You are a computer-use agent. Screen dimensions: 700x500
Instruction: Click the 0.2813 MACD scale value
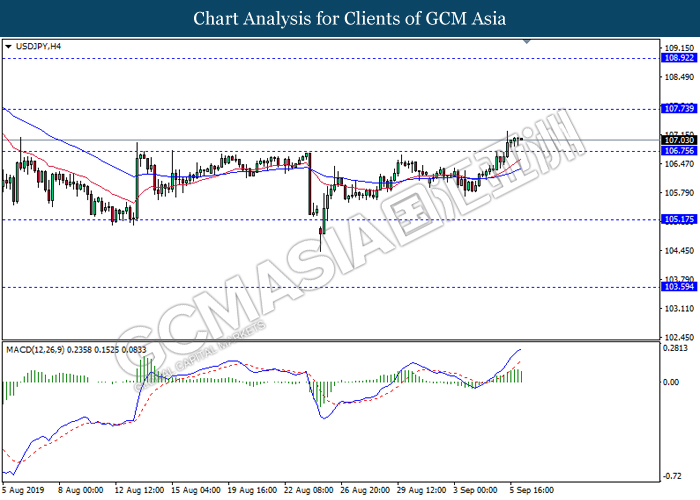pyautogui.click(x=675, y=348)
